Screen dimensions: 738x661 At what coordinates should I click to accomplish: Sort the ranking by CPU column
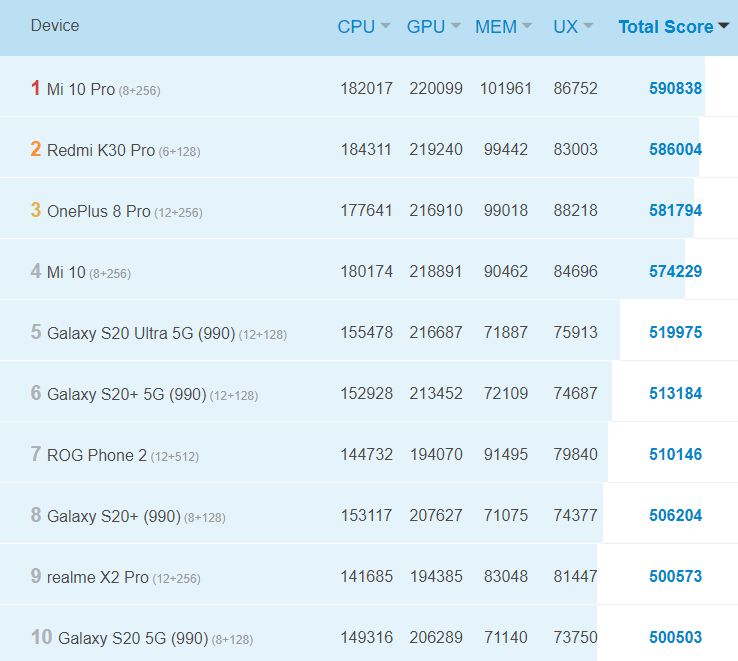click(x=363, y=27)
